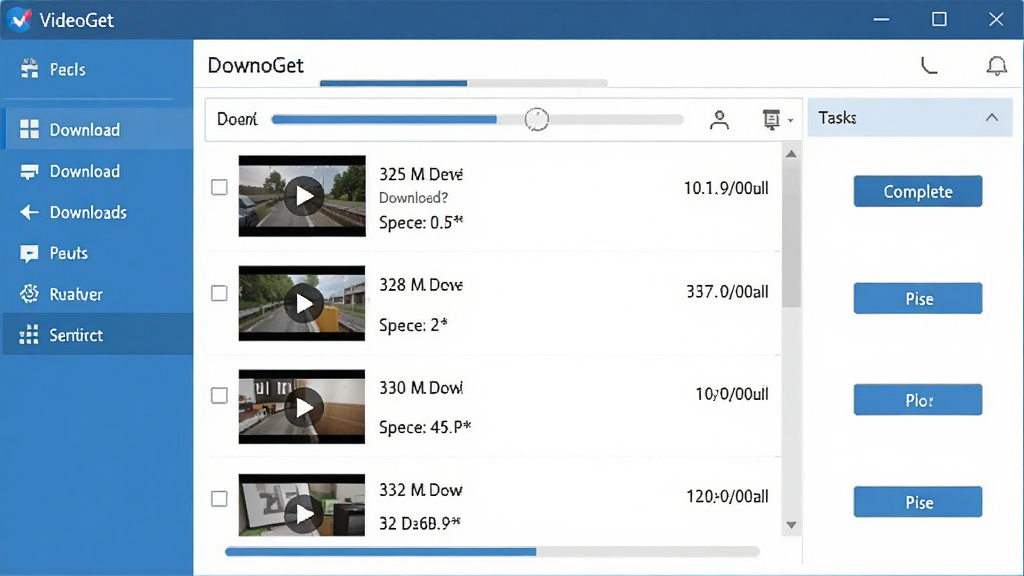
Task: Click the DownoGet header progress bar
Action: pos(464,83)
